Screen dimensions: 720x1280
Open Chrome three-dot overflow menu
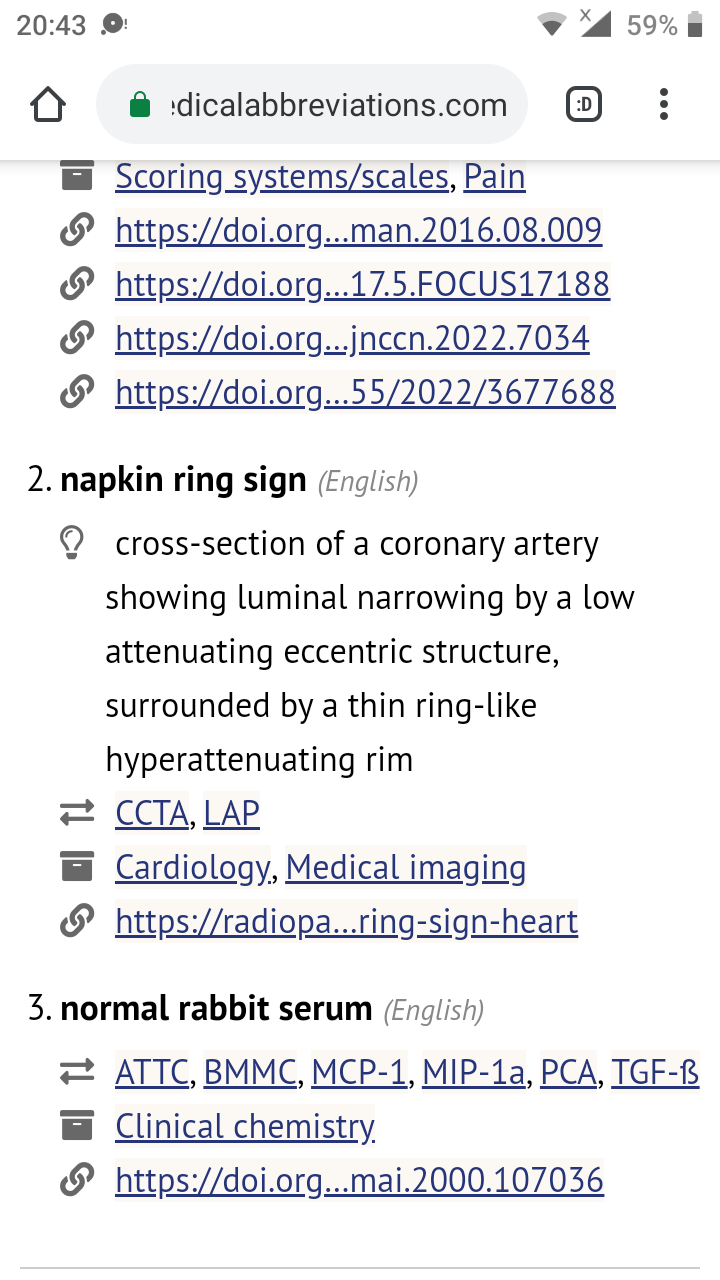664,104
